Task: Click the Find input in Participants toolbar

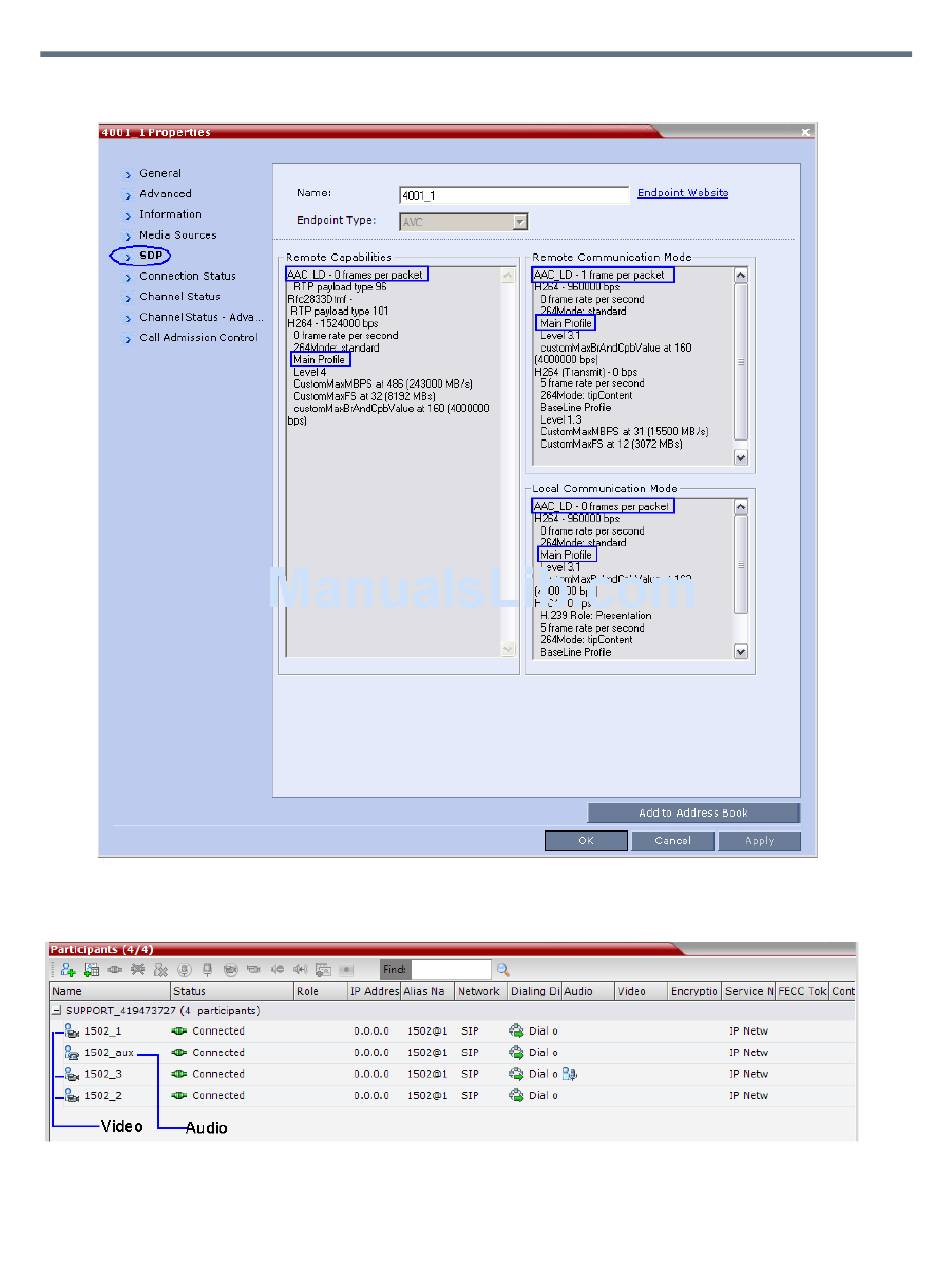Action: point(451,969)
